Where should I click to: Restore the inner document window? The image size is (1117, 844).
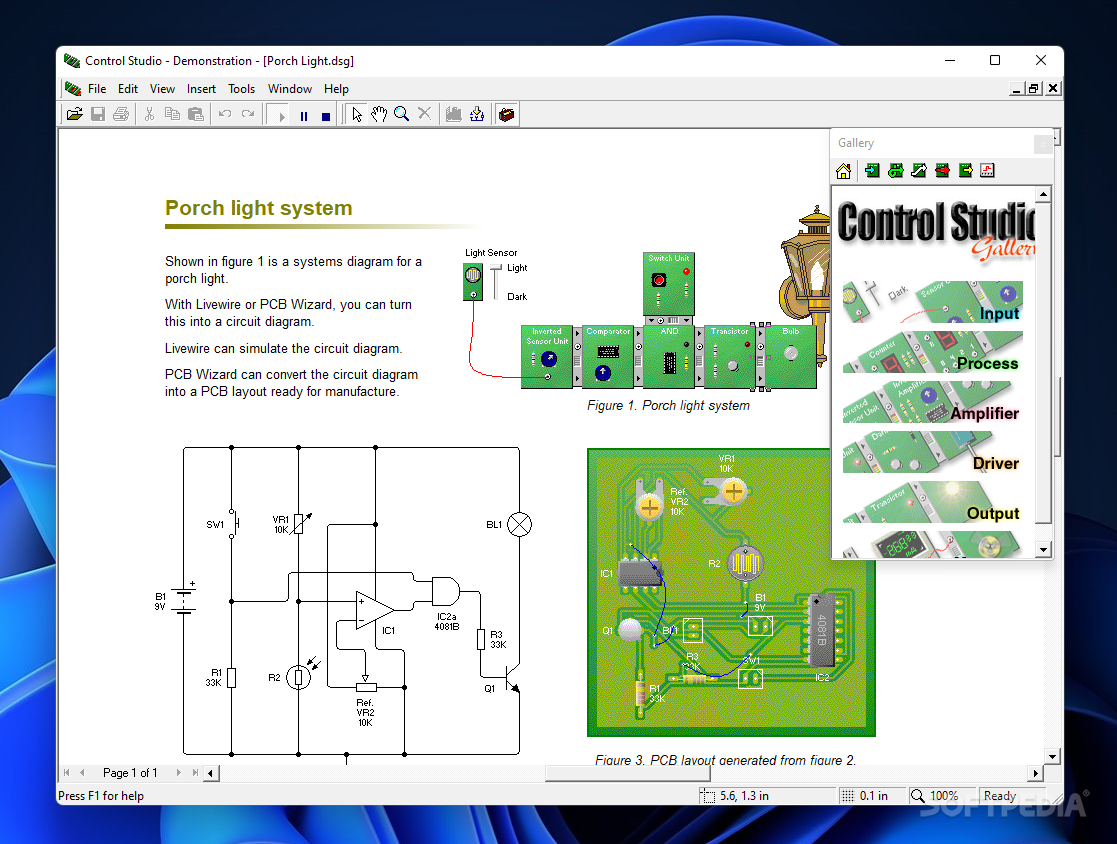[1034, 88]
